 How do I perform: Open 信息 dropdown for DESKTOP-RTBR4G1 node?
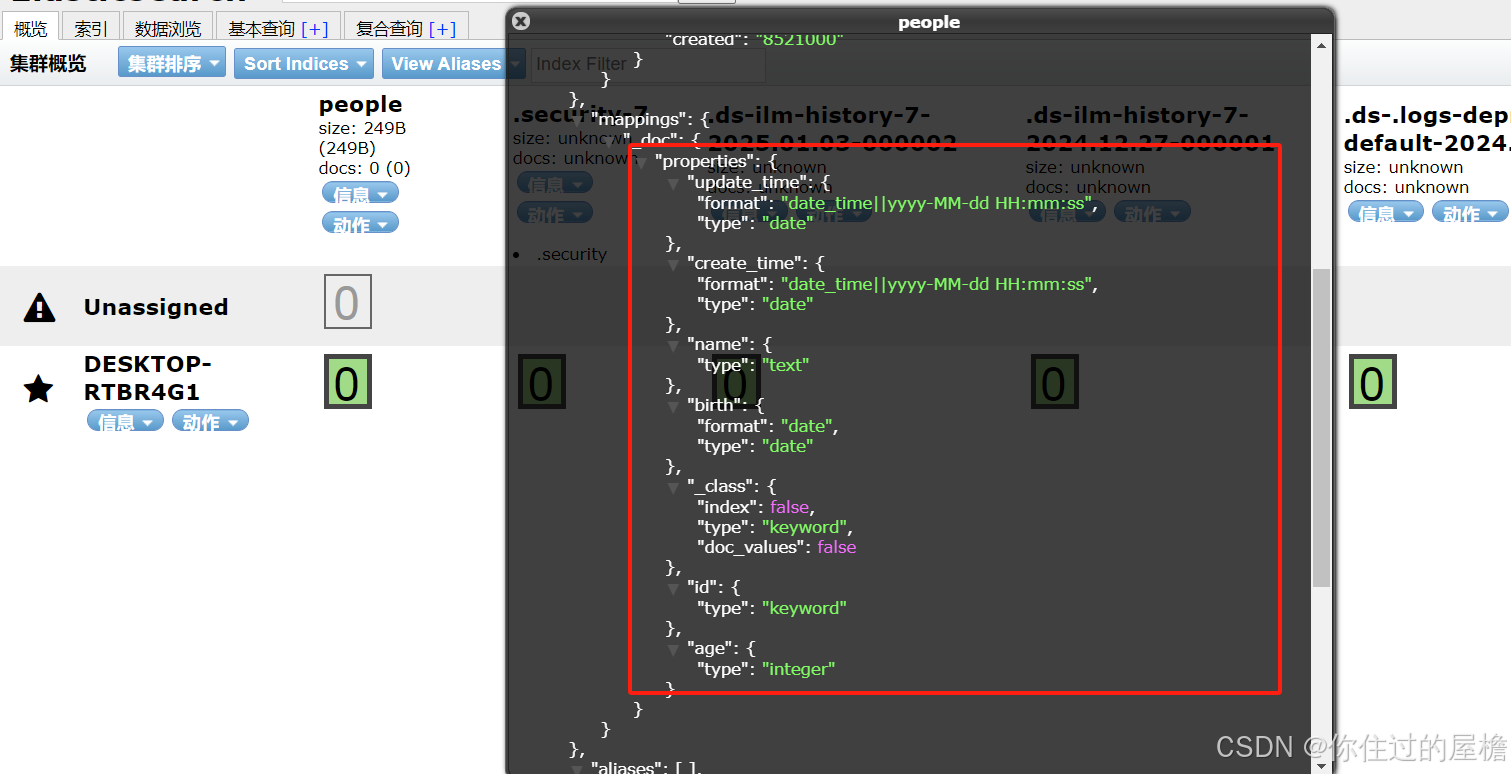(125, 421)
